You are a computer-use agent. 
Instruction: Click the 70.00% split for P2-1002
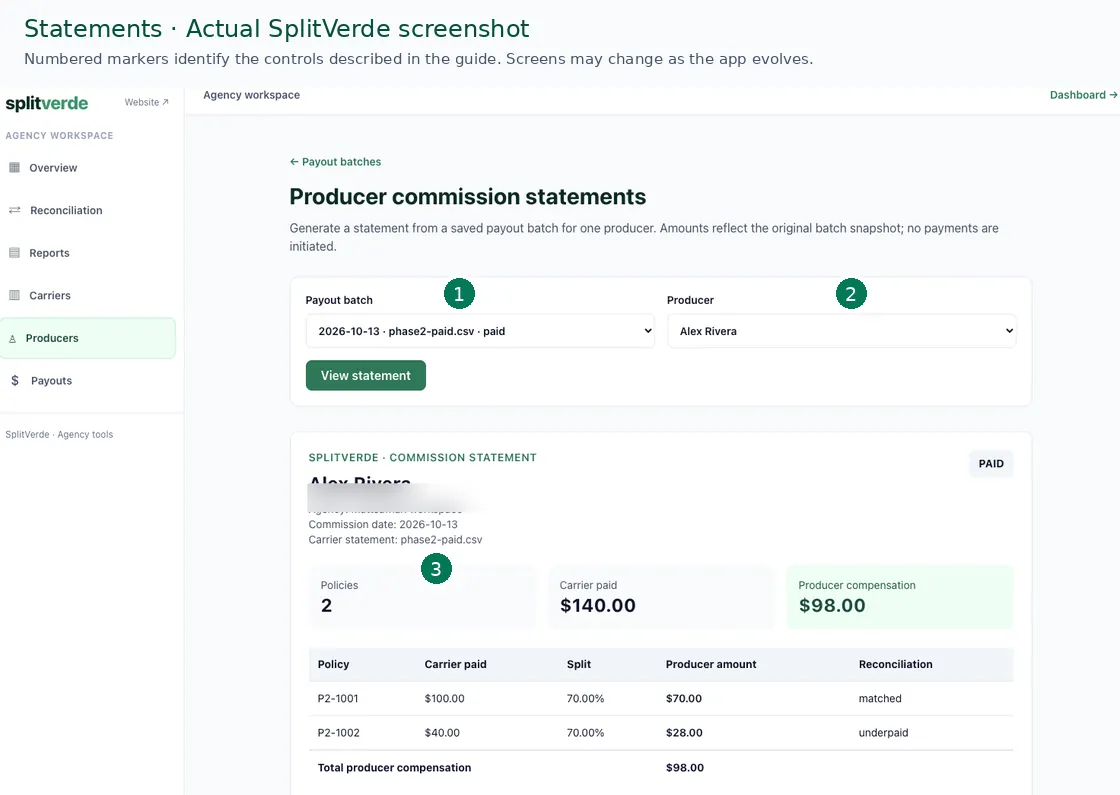586,733
